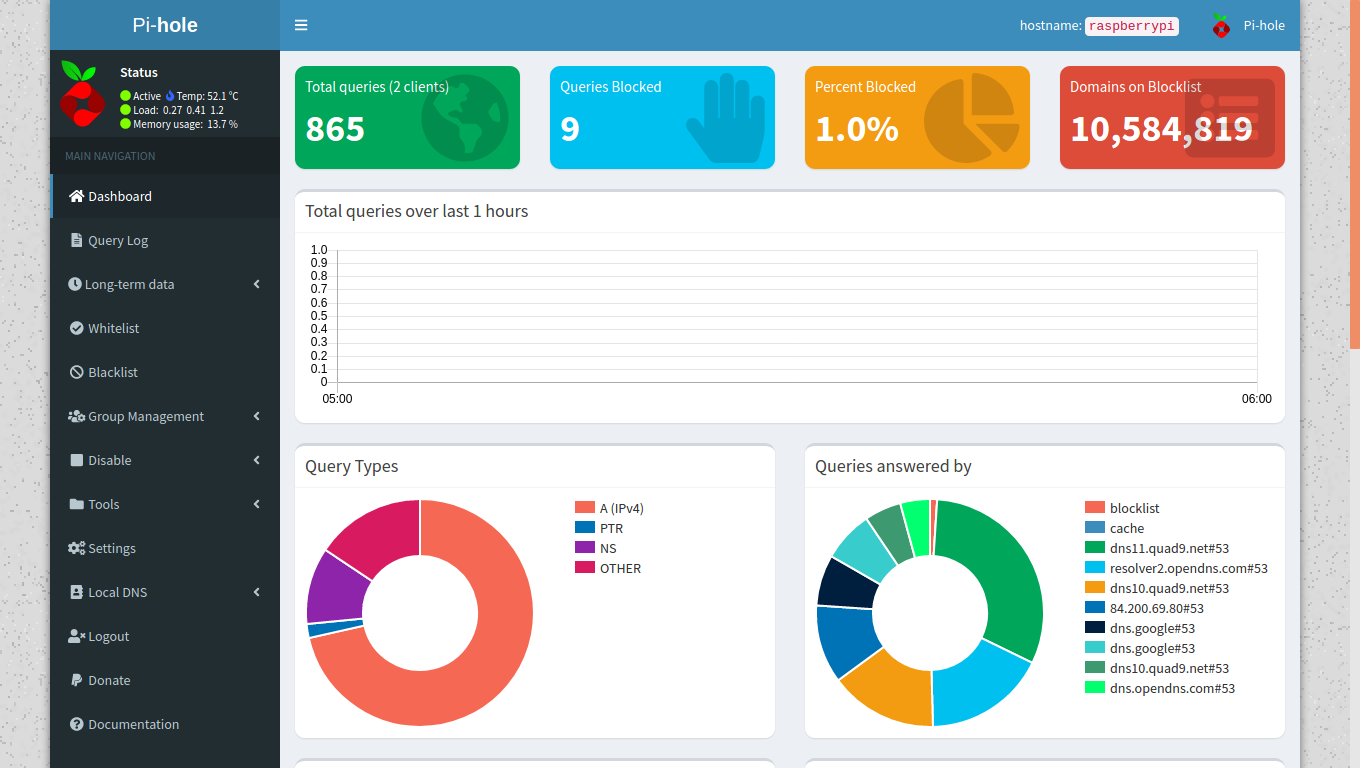The height and width of the screenshot is (768, 1360).
Task: Toggle the sidebar hamburger menu icon
Action: pos(301,25)
